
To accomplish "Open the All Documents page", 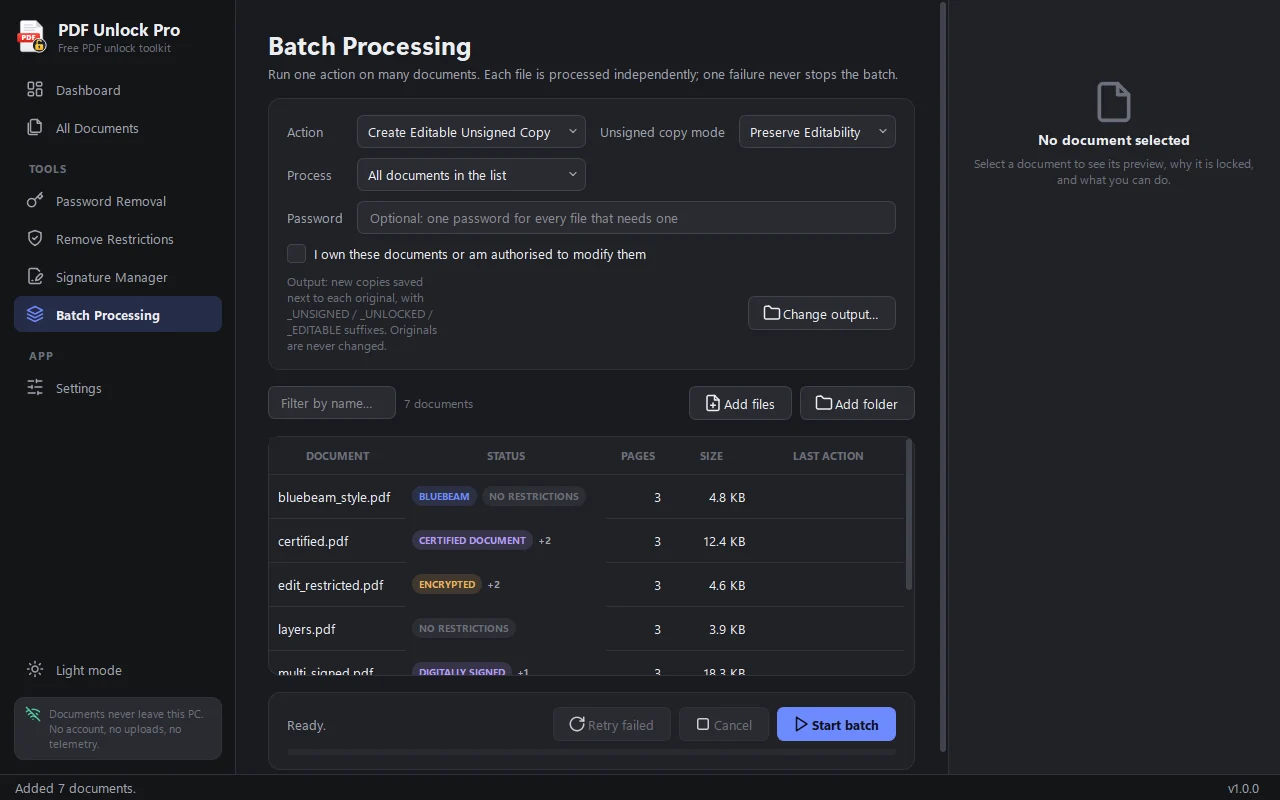I will (118, 128).
